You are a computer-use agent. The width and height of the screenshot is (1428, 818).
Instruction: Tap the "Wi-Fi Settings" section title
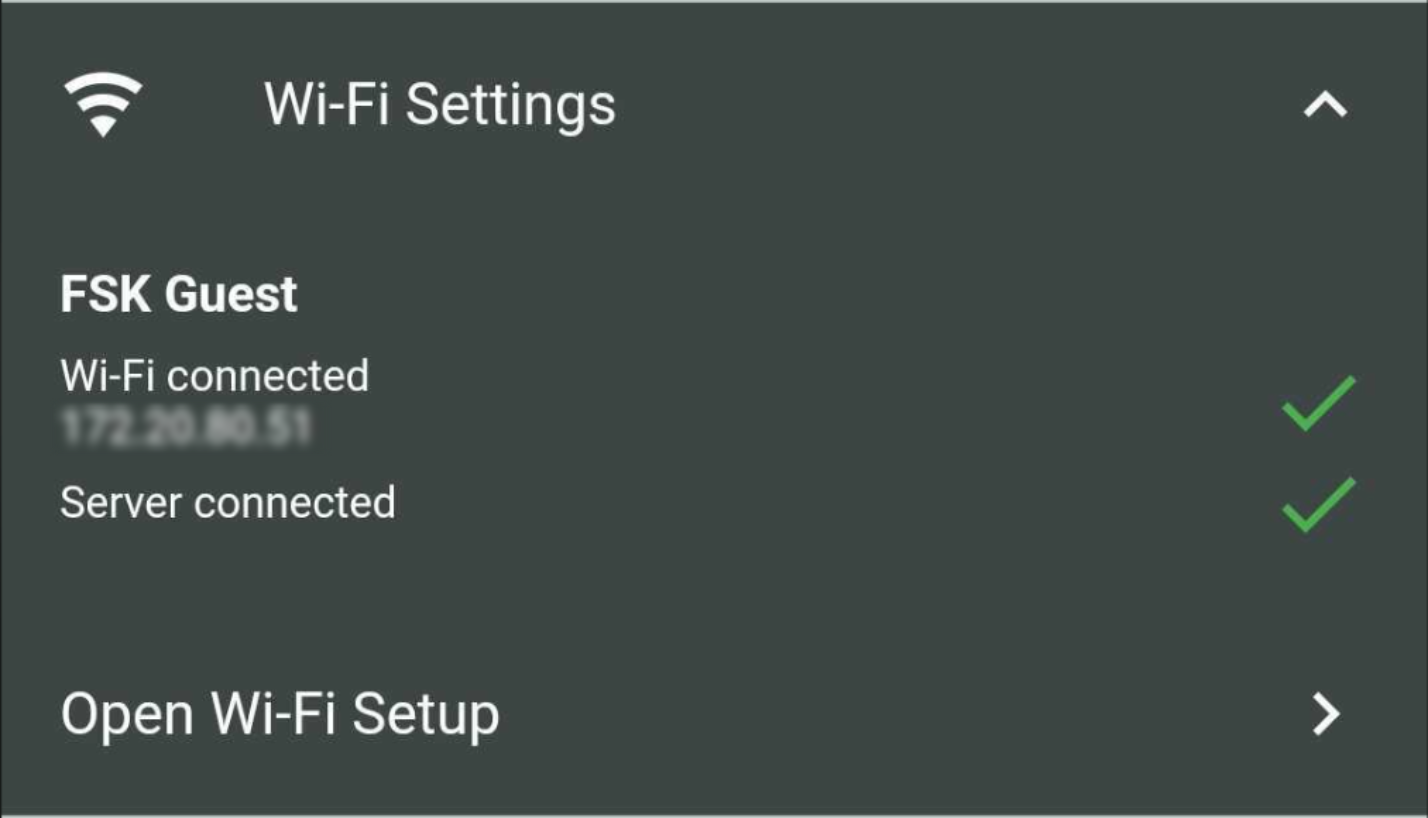pyautogui.click(x=440, y=104)
